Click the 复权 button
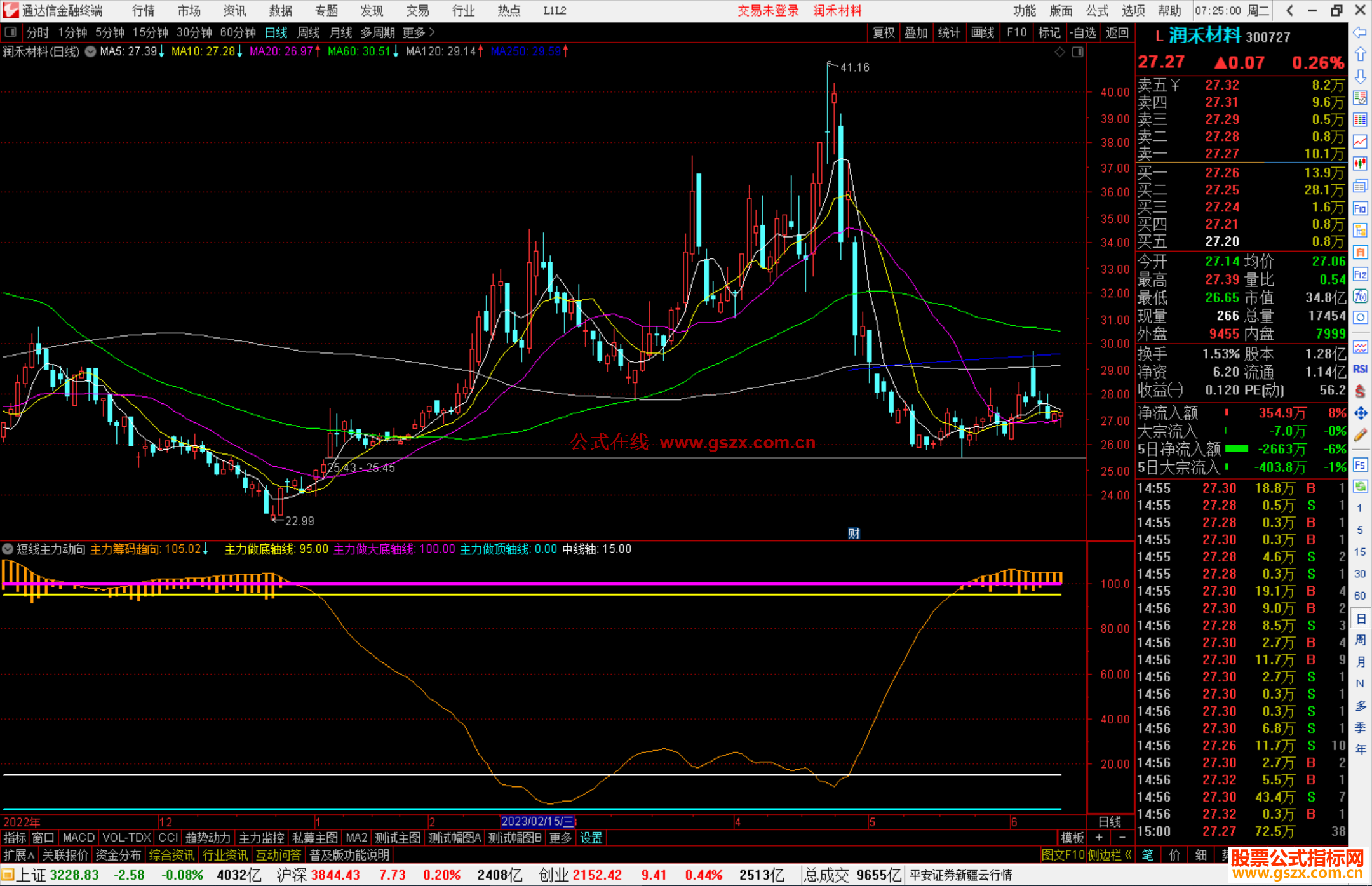The image size is (1372, 886). (x=884, y=32)
